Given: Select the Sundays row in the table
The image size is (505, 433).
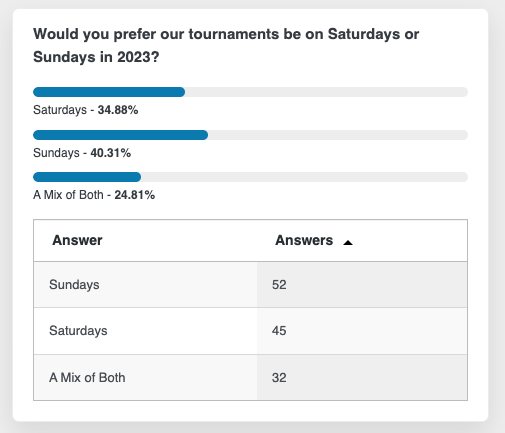Looking at the screenshot, I should click(250, 285).
